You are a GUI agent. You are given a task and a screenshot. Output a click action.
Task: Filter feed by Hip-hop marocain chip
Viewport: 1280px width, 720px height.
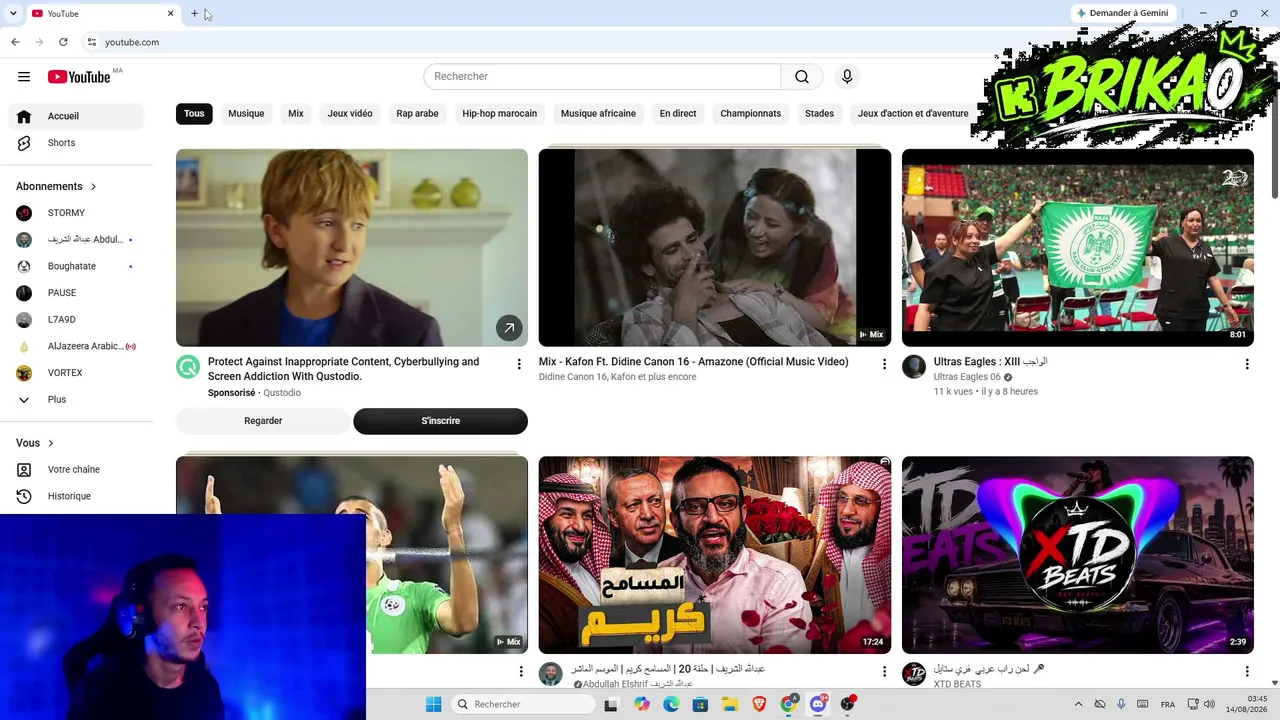point(500,113)
